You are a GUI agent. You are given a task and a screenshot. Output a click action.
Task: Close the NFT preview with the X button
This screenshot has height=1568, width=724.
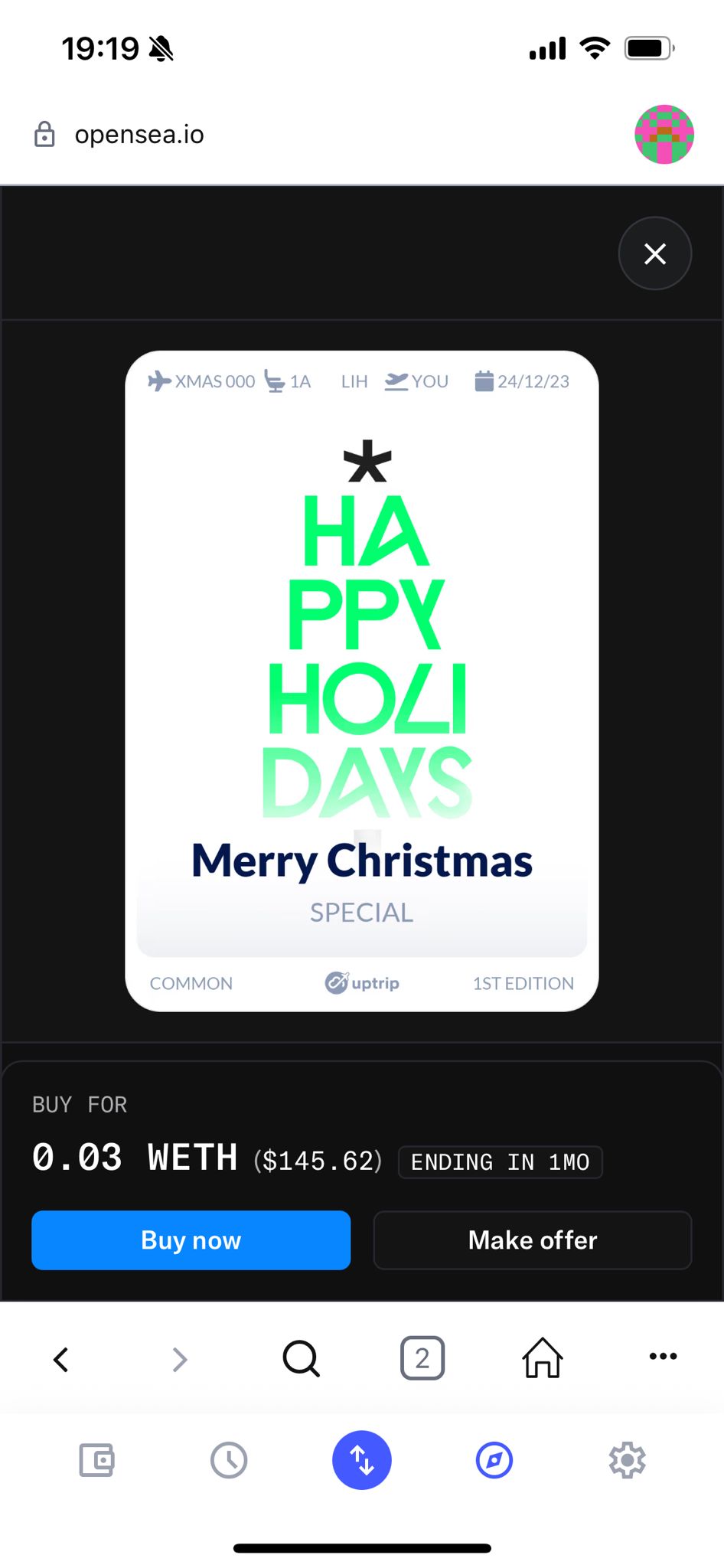pyautogui.click(x=654, y=253)
